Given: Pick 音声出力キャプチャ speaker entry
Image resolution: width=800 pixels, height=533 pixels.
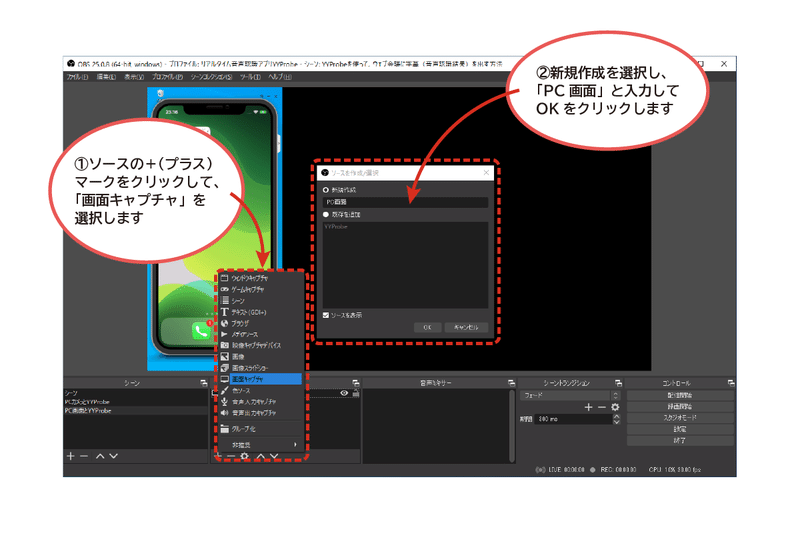Looking at the screenshot, I should [x=260, y=413].
